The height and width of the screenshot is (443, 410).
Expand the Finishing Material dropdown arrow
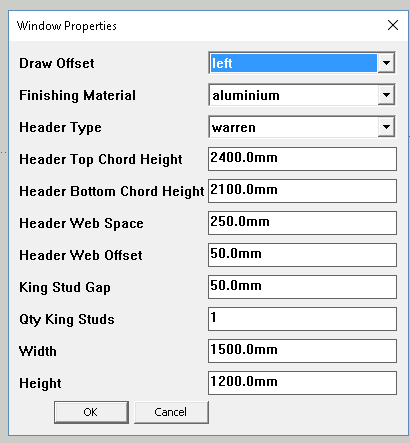click(x=386, y=95)
